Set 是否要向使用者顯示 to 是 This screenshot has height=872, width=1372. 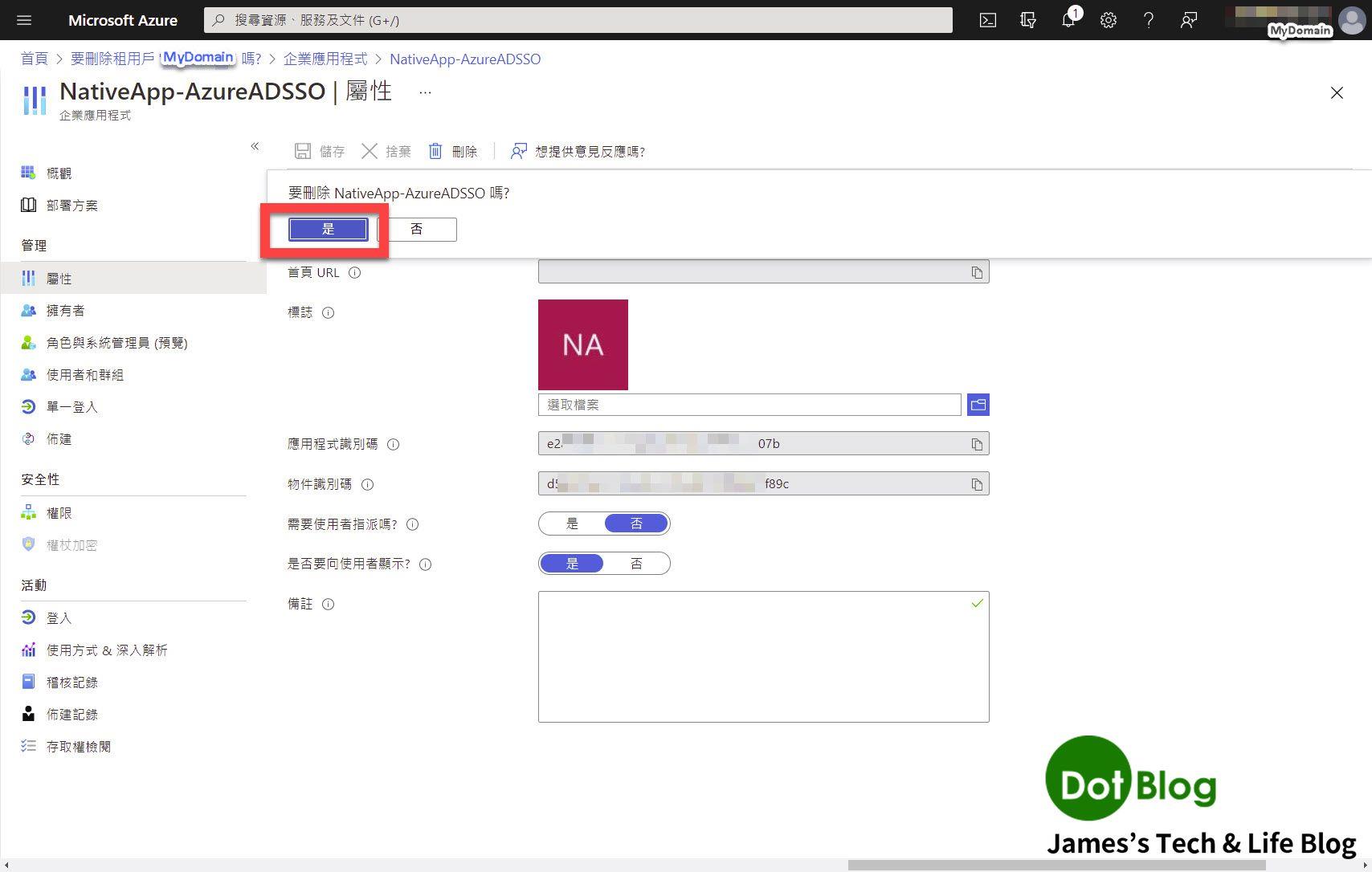click(572, 564)
